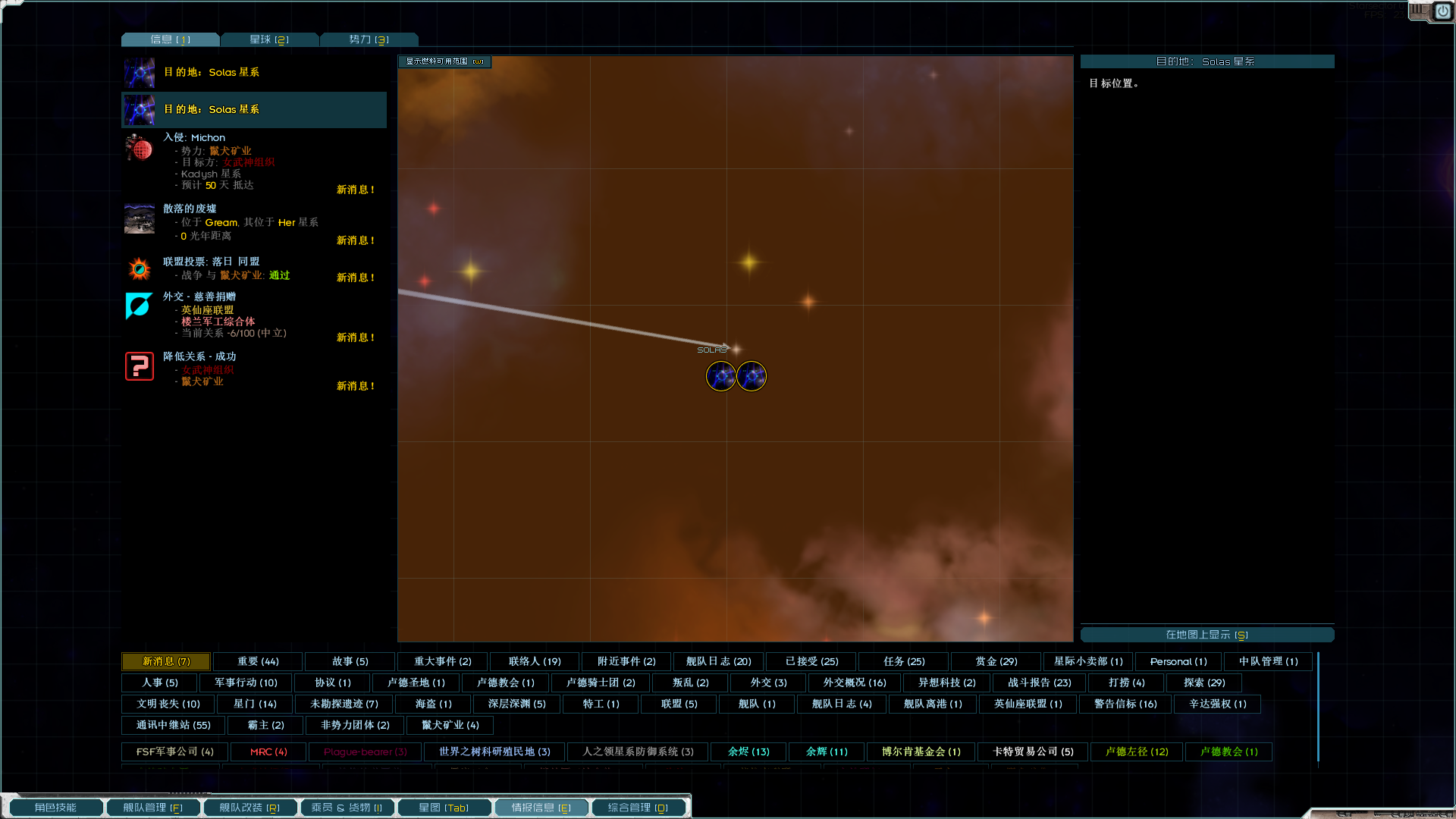Viewport: 1456px width, 819px height.
Task: Click the power button icon in the top-right corner
Action: click(1442, 11)
